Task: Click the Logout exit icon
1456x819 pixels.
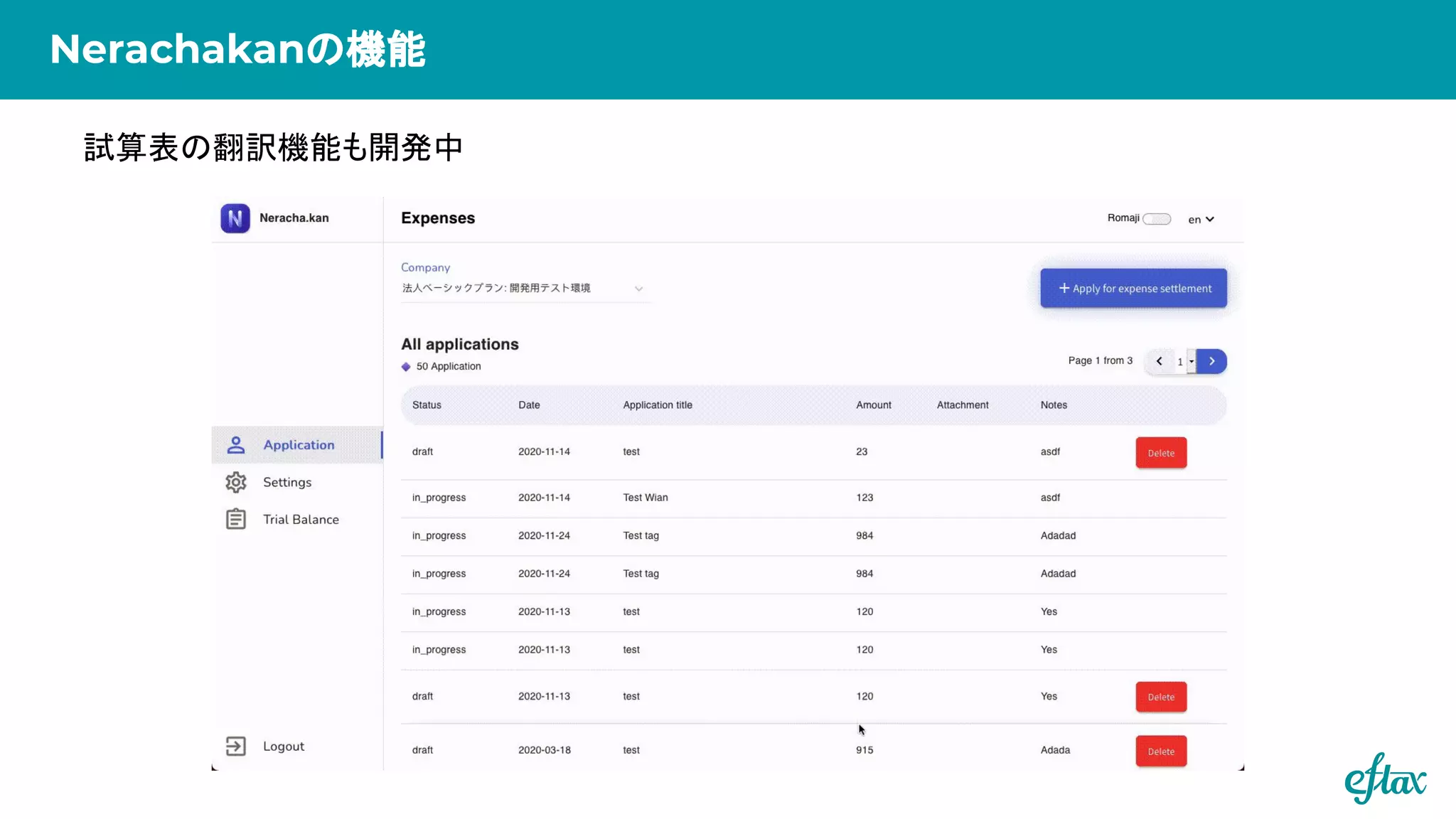Action: pos(235,746)
